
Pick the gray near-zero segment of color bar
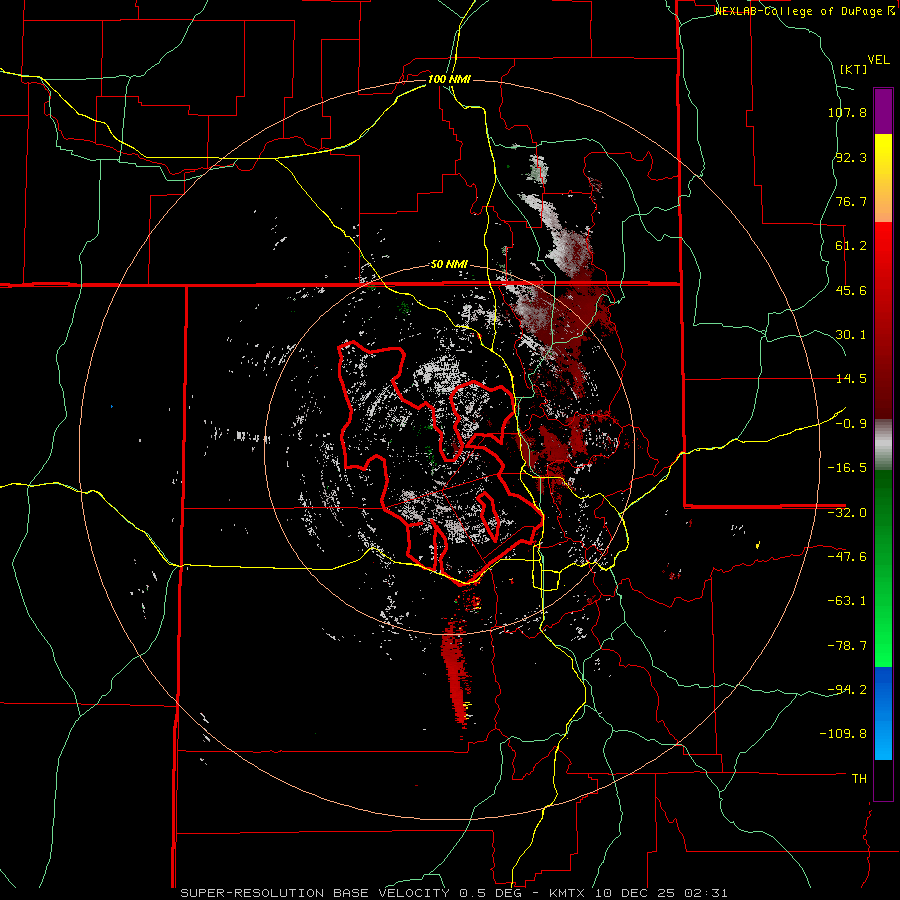[x=883, y=445]
